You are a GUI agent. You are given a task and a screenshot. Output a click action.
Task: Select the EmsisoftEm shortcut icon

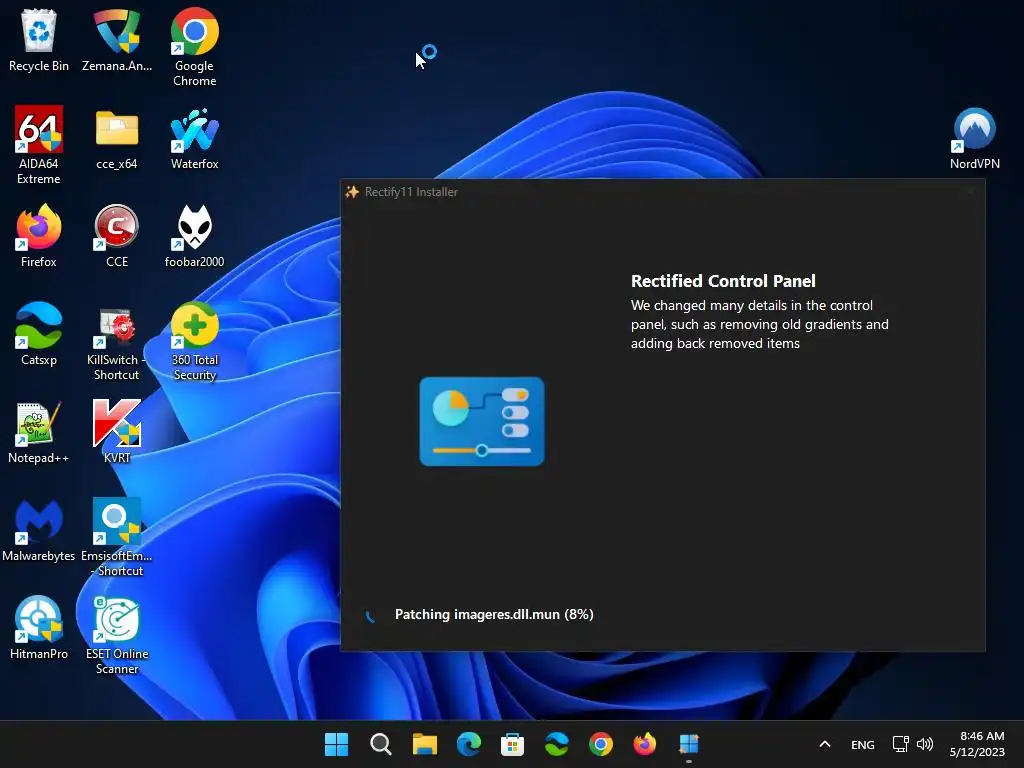(117, 537)
